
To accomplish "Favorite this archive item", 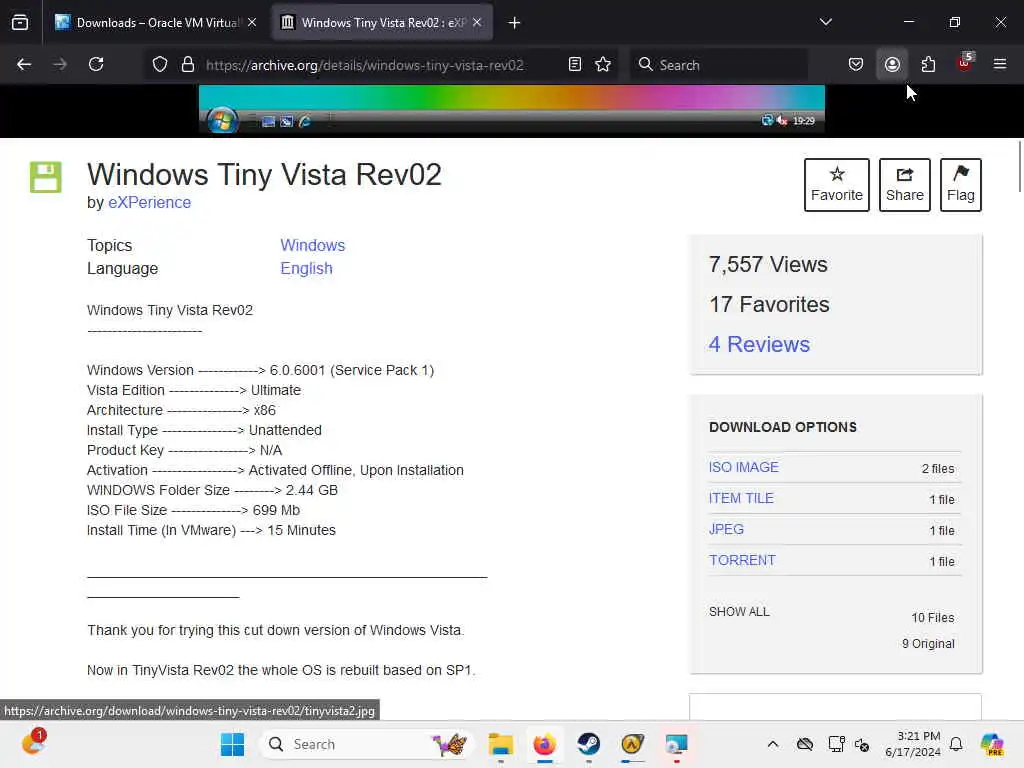I will (837, 185).
